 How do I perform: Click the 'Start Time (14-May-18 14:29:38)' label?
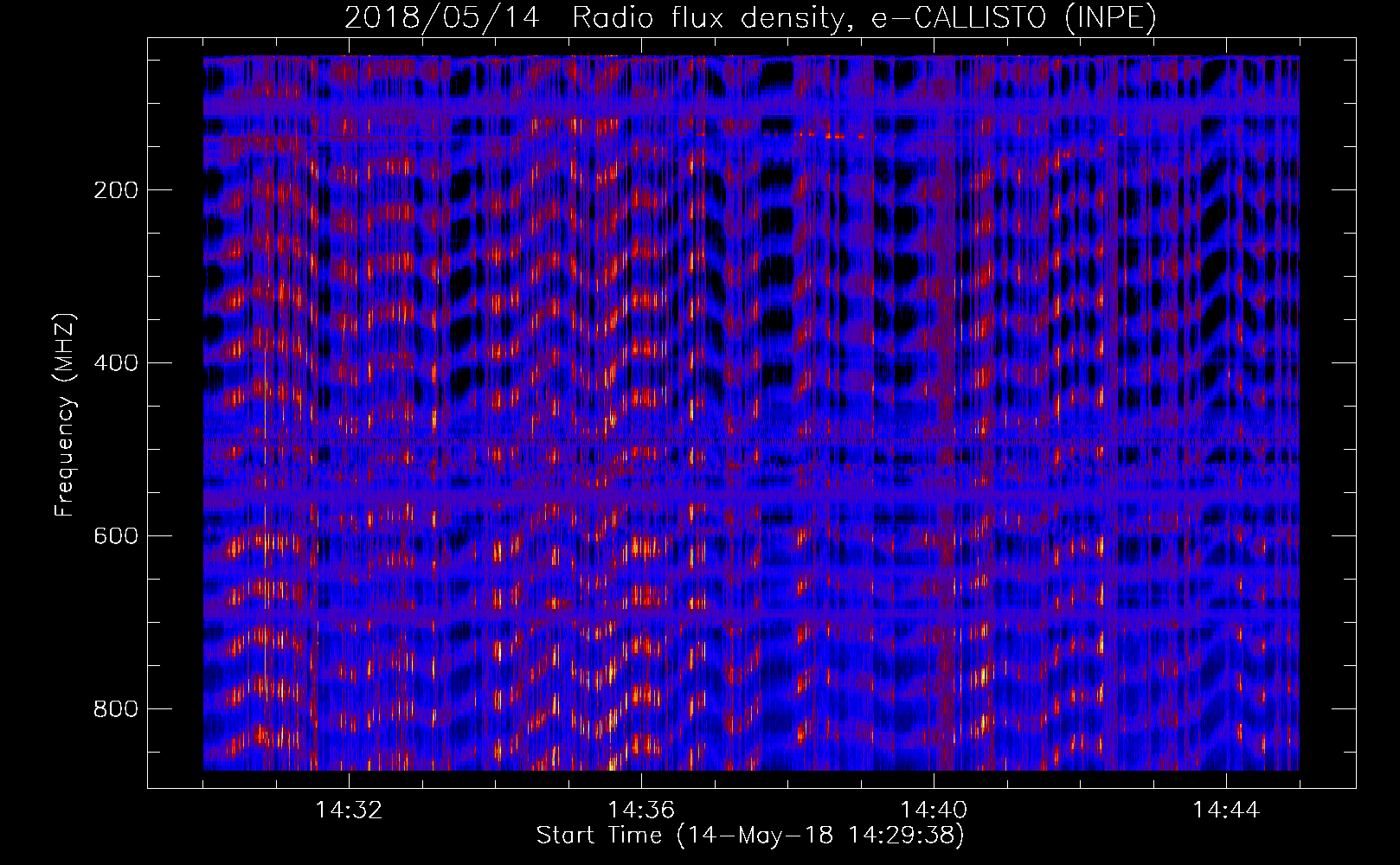(750, 836)
